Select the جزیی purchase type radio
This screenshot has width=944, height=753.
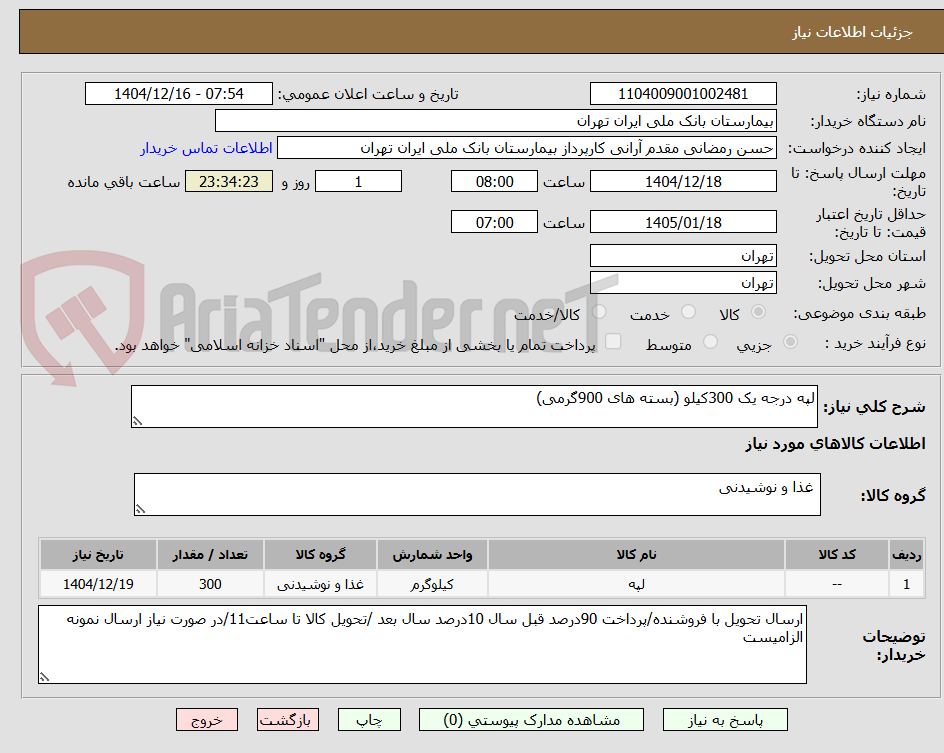[x=790, y=342]
